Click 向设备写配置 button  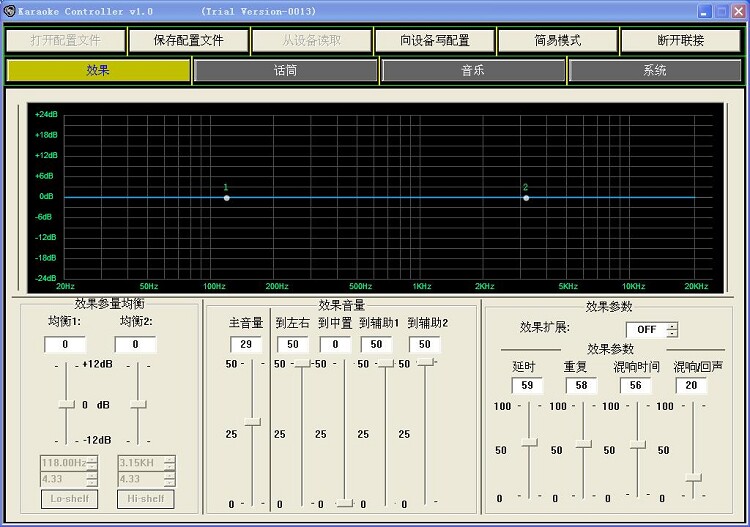point(435,40)
